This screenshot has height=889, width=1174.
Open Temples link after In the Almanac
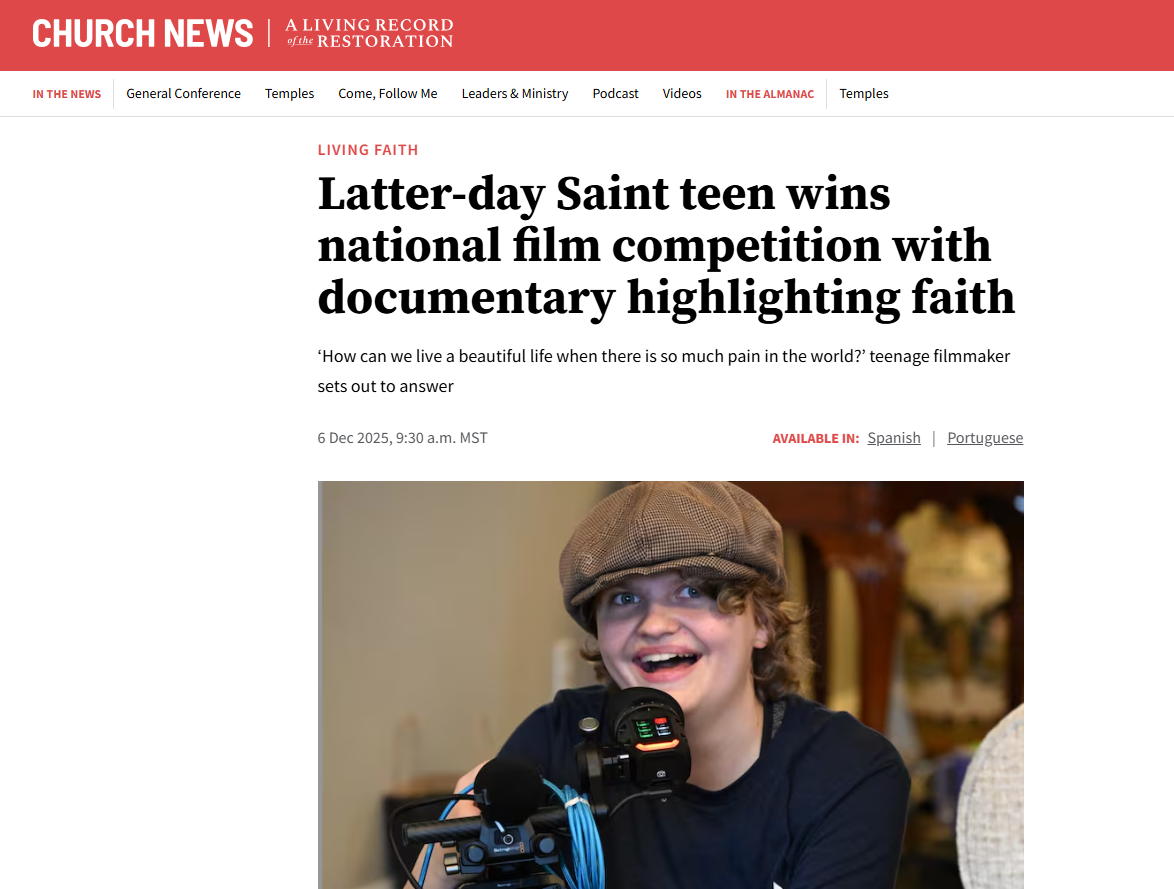[x=864, y=94]
